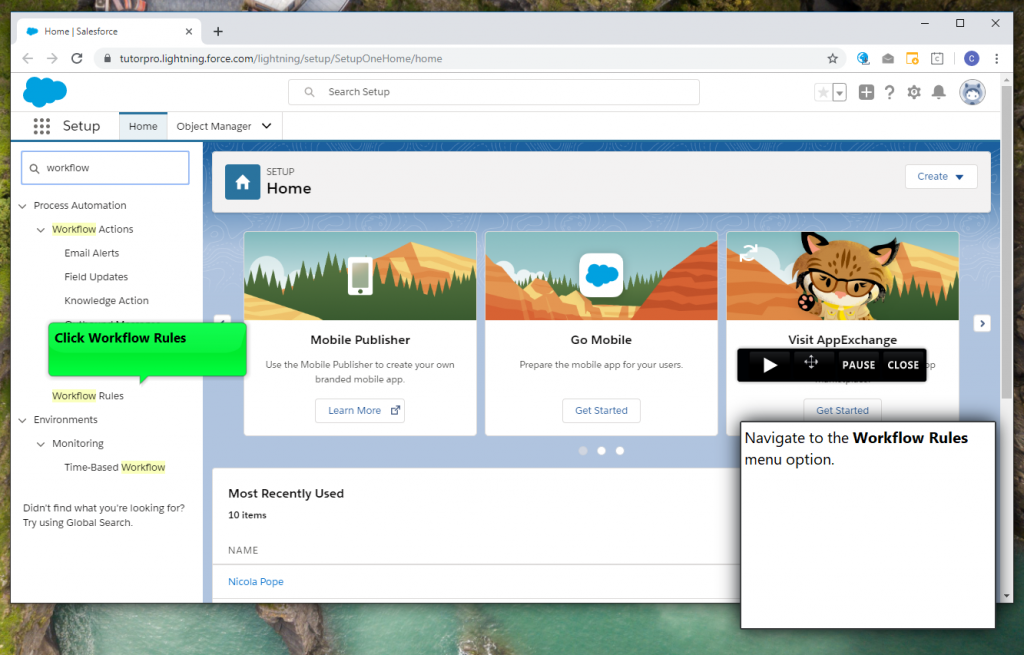Click Learn More on Mobile Publisher card
Screen dimensions: 1024x655
360,410
